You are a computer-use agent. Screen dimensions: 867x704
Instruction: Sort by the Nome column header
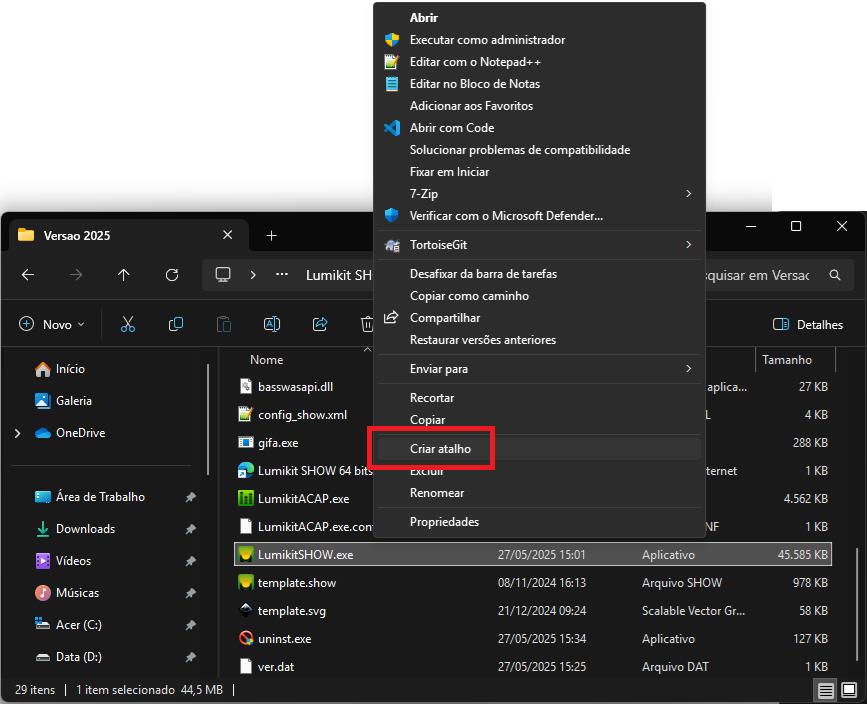267,359
